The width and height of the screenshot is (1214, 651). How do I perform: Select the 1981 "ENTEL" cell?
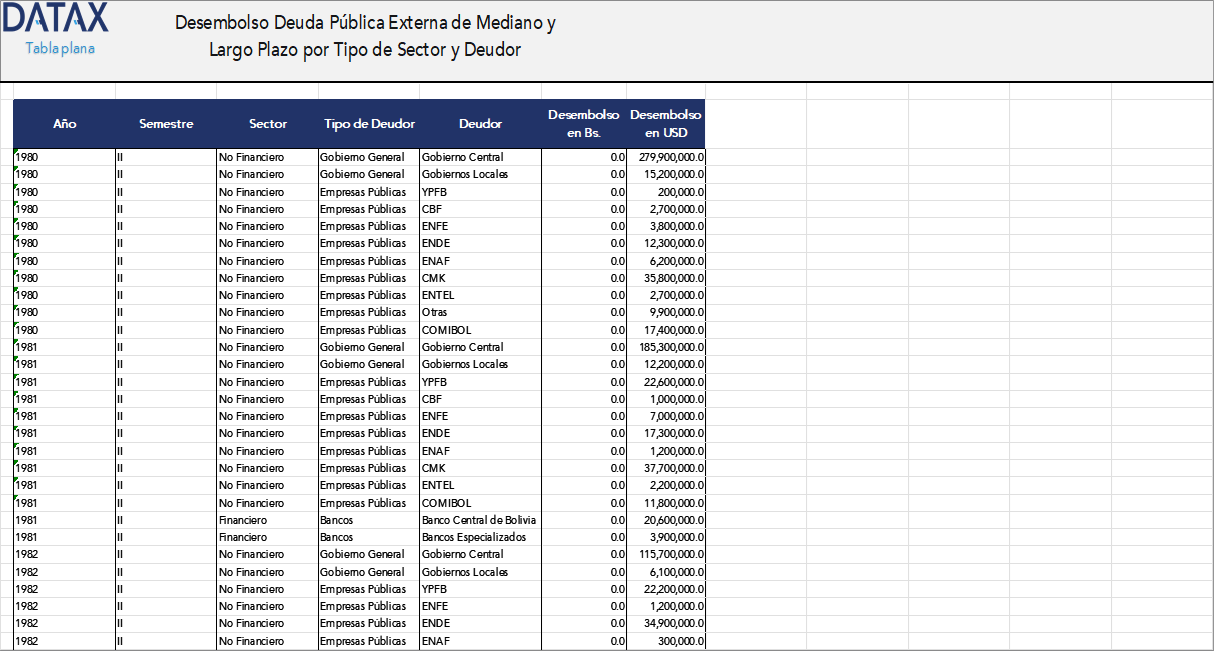coord(480,485)
